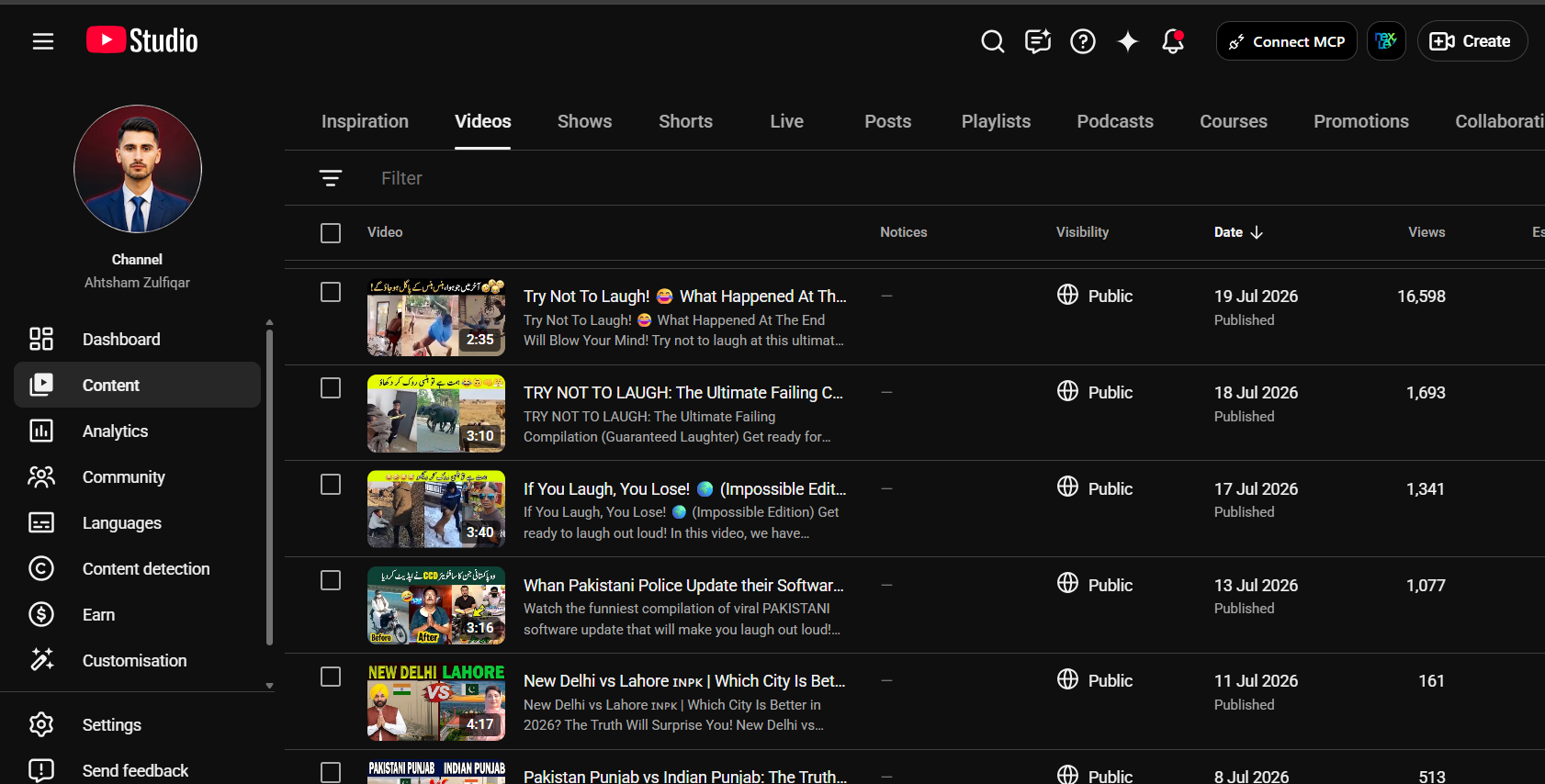Open Community in the sidebar

138,477
